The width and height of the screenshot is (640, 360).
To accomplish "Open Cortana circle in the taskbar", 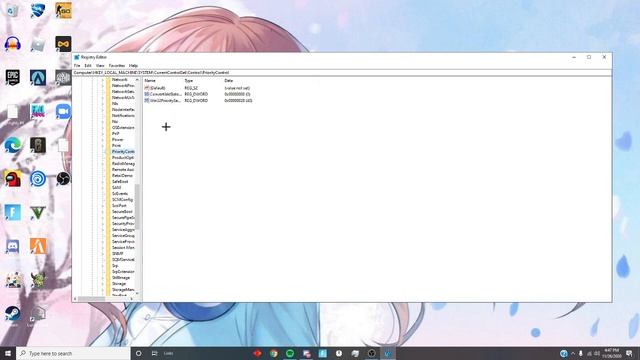I will pos(138,353).
